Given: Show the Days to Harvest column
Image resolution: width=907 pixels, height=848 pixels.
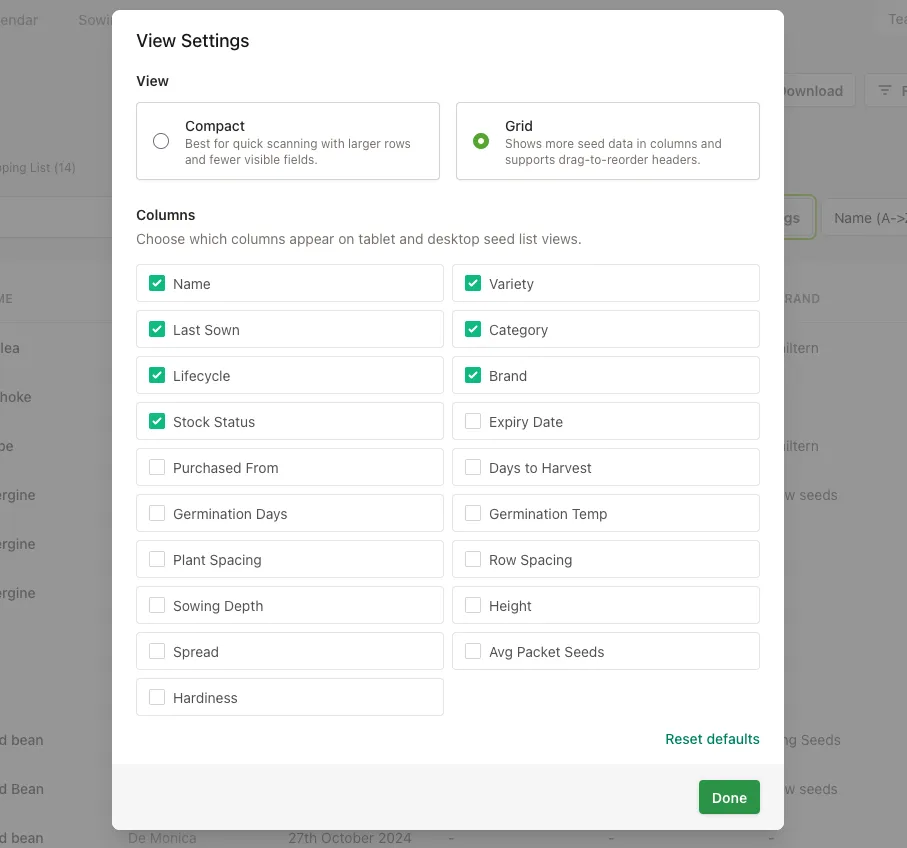Looking at the screenshot, I should (x=473, y=468).
